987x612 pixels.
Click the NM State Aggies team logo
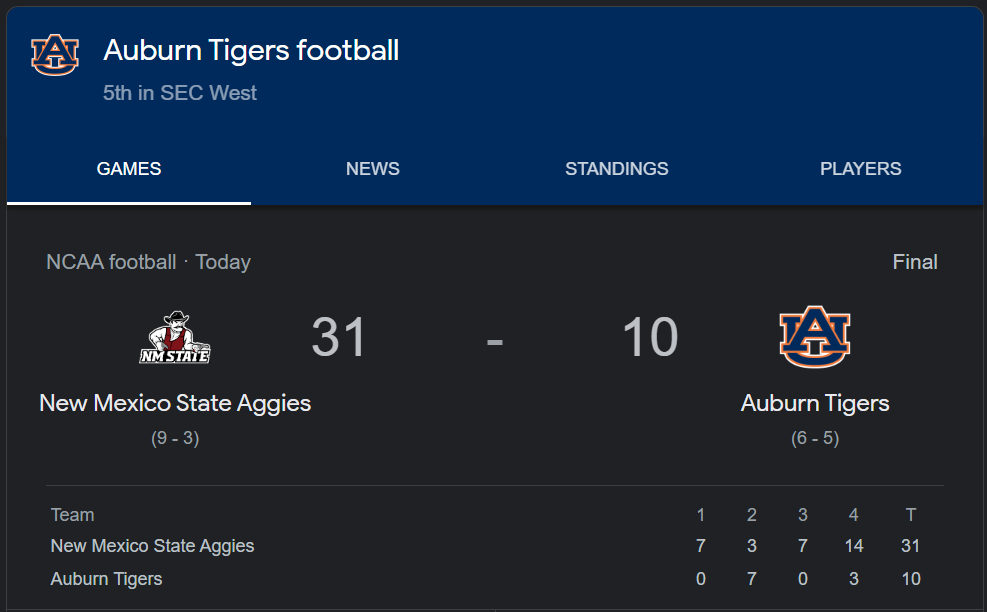click(175, 337)
